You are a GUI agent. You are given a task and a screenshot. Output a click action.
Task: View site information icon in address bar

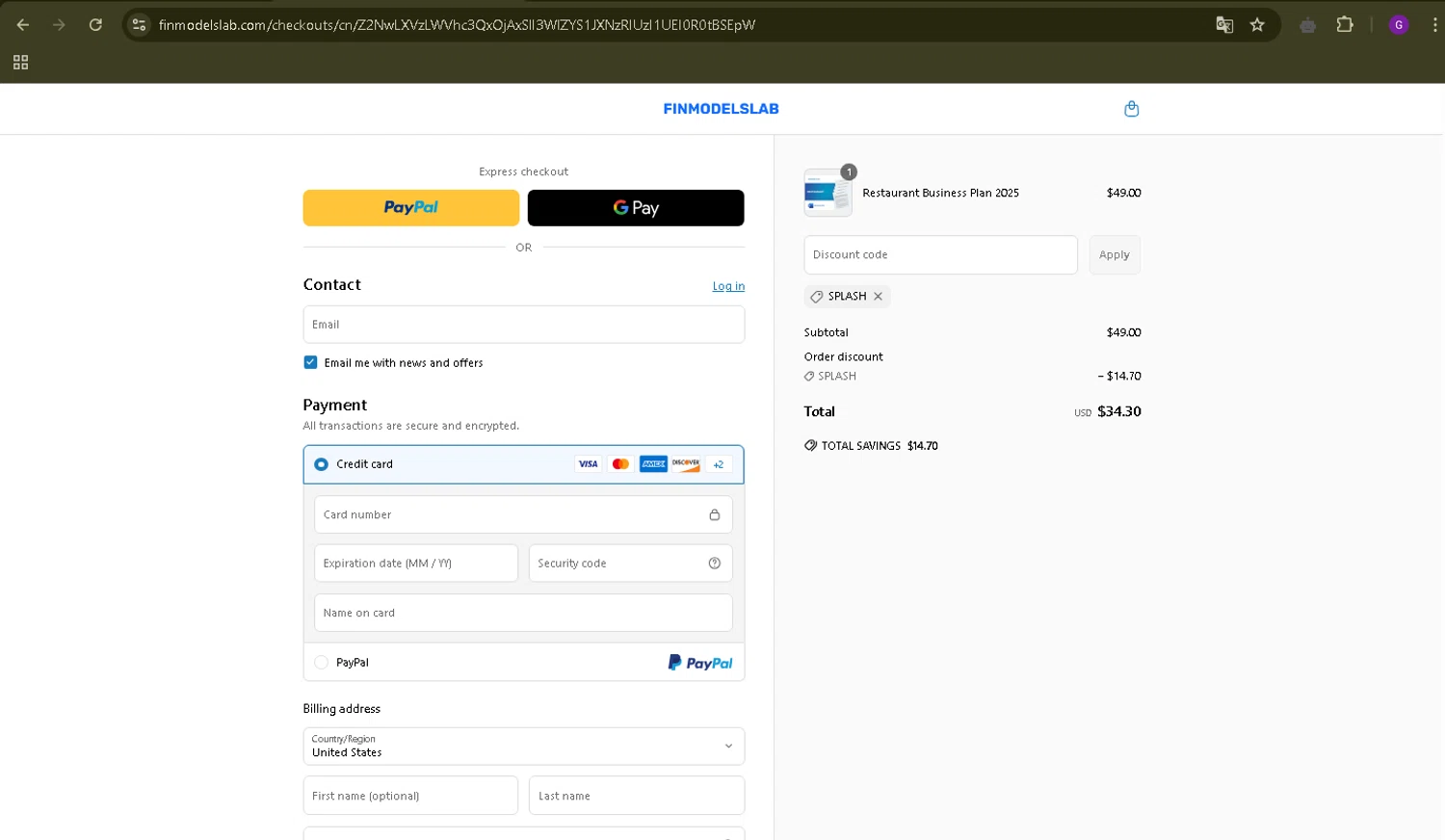click(x=139, y=25)
